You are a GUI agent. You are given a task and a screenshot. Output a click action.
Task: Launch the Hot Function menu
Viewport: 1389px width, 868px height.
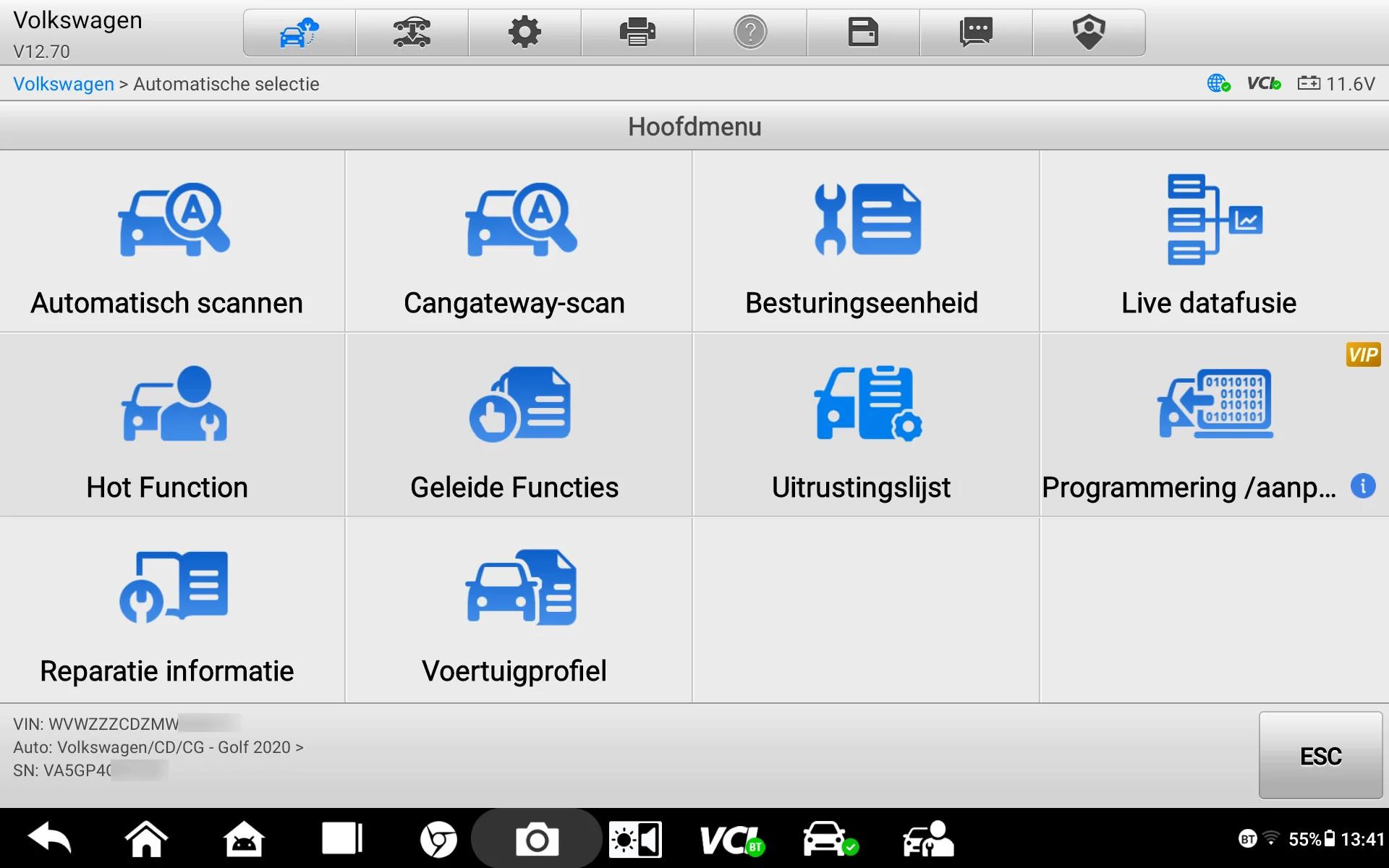pos(172,425)
